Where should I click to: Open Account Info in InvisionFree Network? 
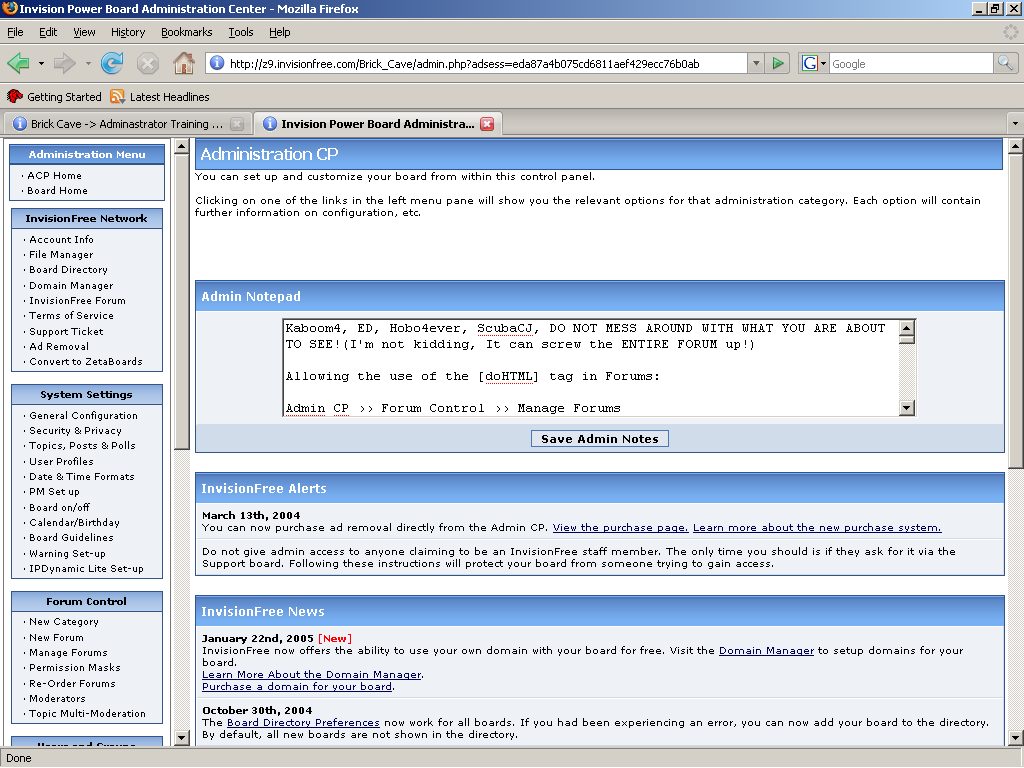(61, 240)
